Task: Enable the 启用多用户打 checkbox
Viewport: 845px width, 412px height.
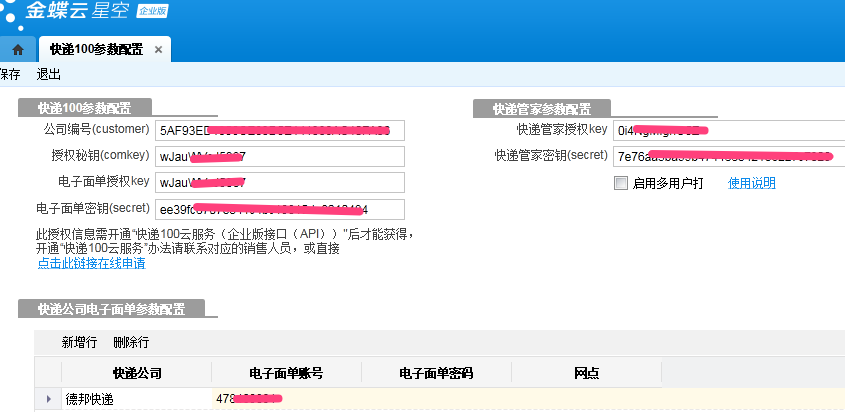Action: [x=621, y=183]
